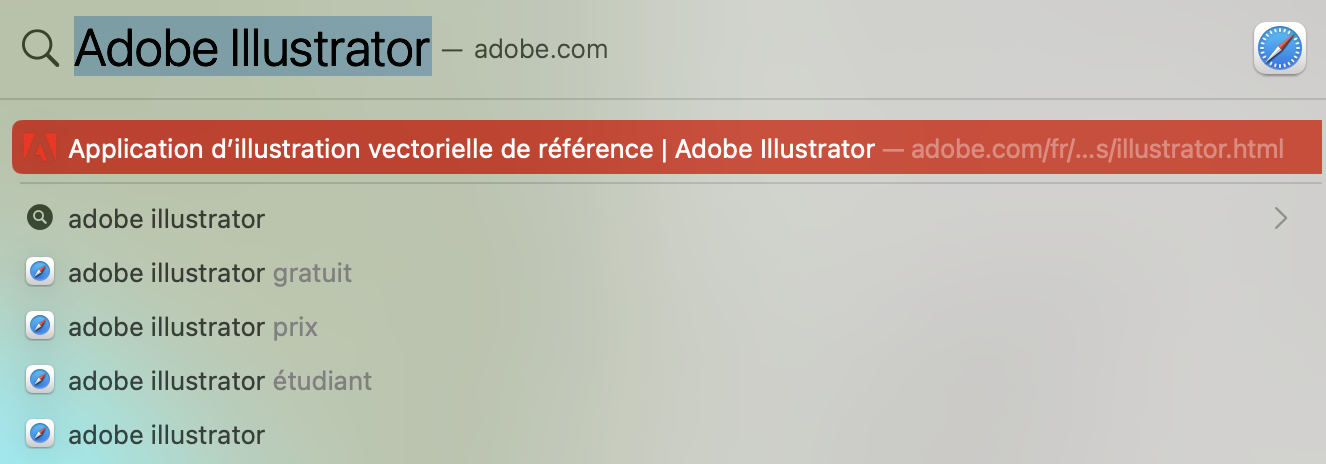Choose the adobe illustrator gratuit suggestion
Viewport: 1326px width, 464px height.
pyautogui.click(x=210, y=272)
